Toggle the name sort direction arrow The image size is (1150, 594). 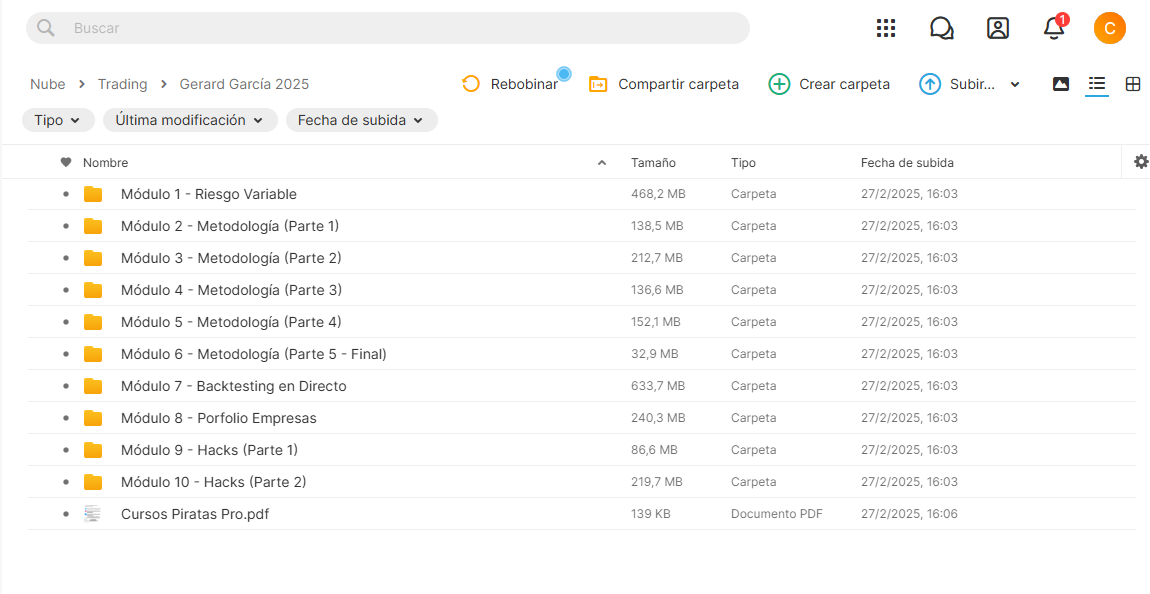(x=602, y=163)
